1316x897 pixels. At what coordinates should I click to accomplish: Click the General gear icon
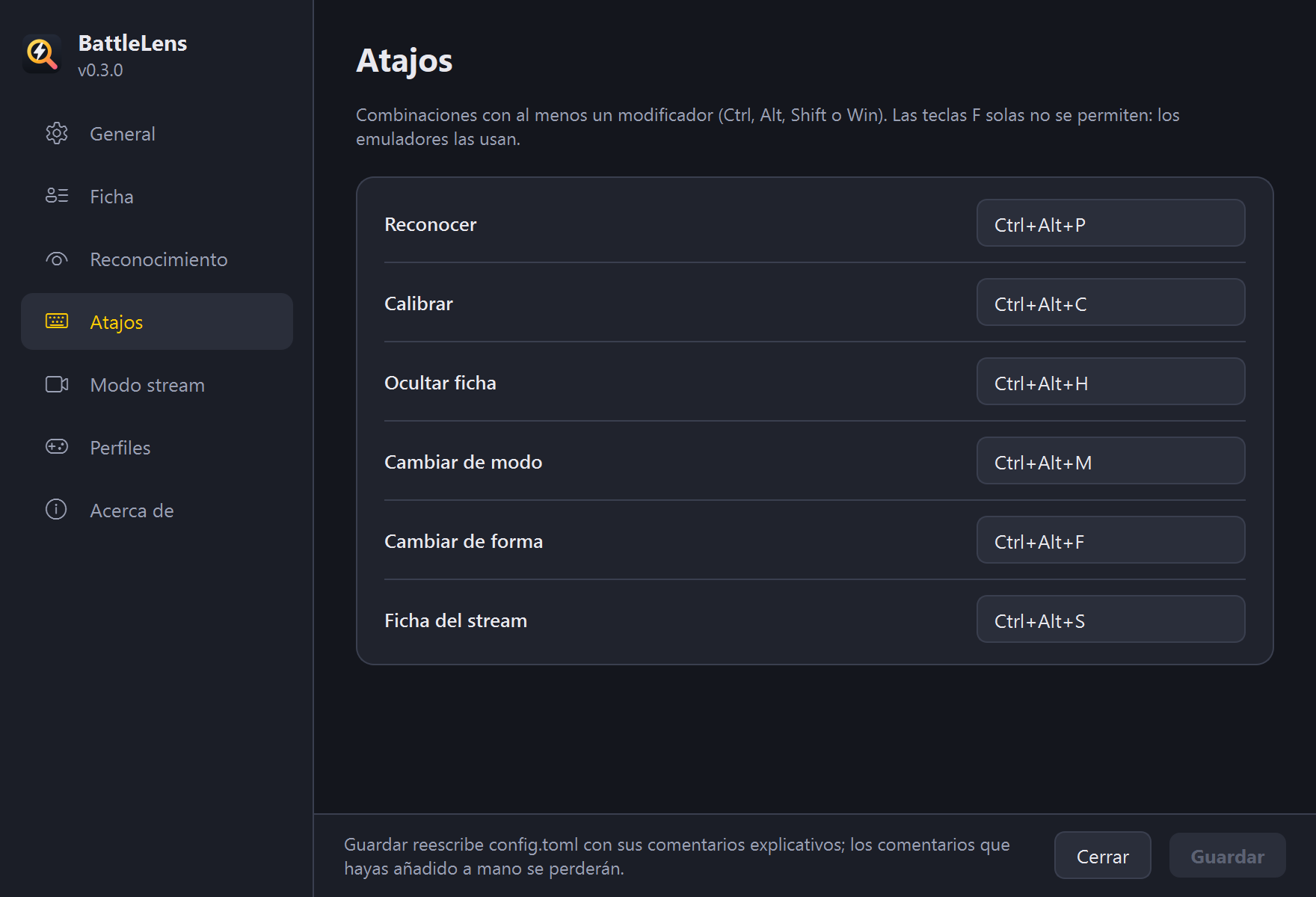point(57,133)
